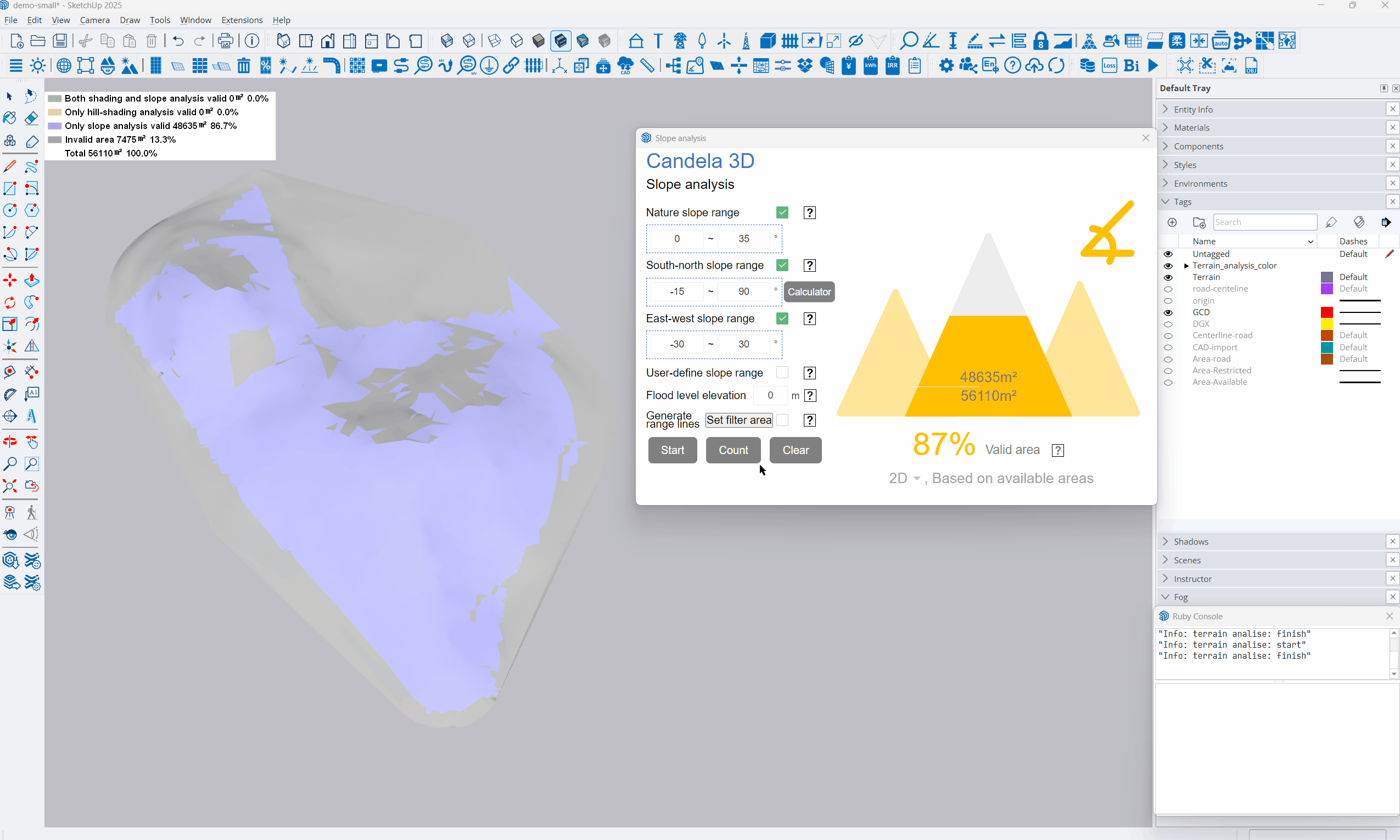Select the Move tool
Image resolution: width=1400 pixels, height=840 pixels.
10,280
